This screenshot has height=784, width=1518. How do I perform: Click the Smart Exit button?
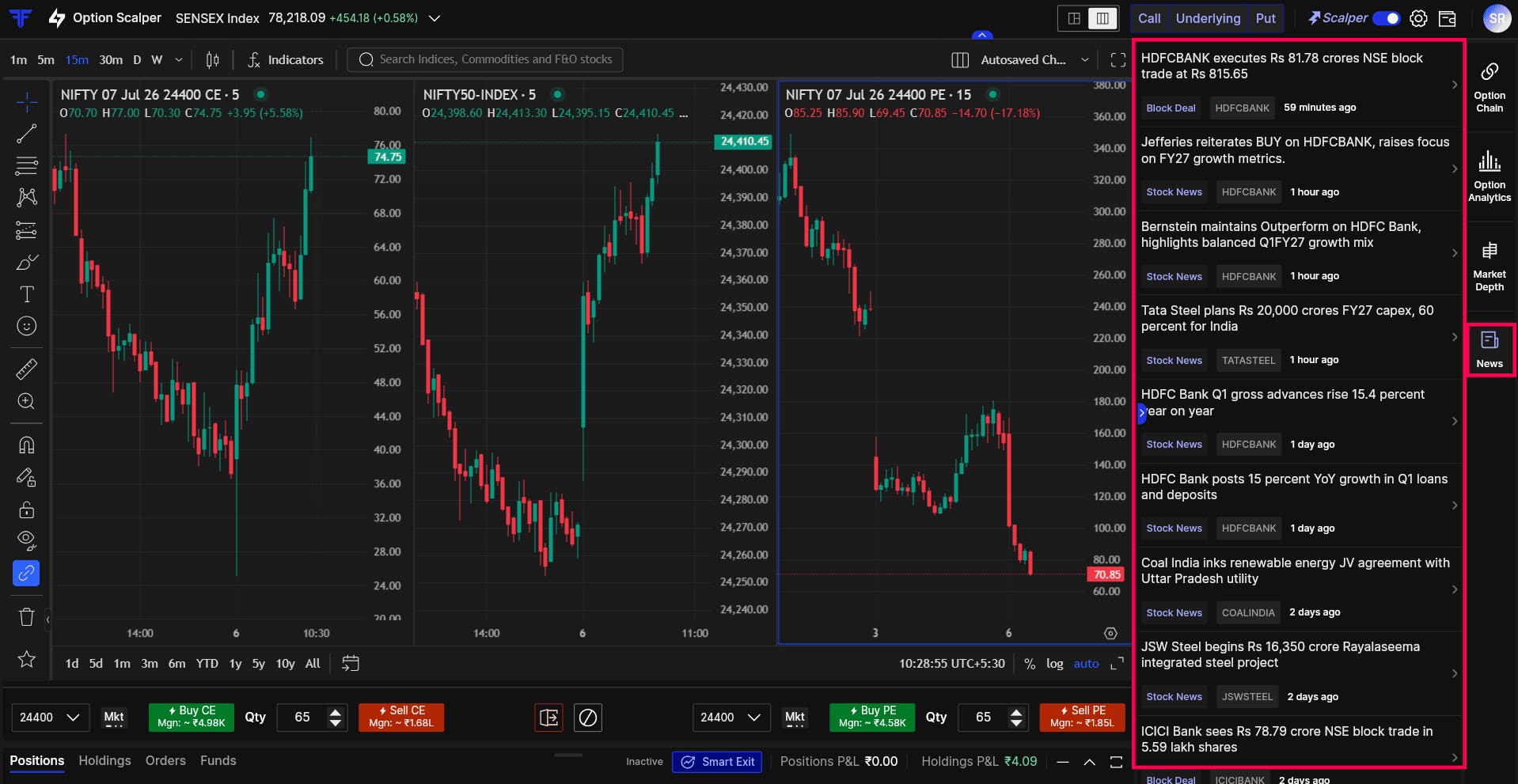tap(717, 762)
